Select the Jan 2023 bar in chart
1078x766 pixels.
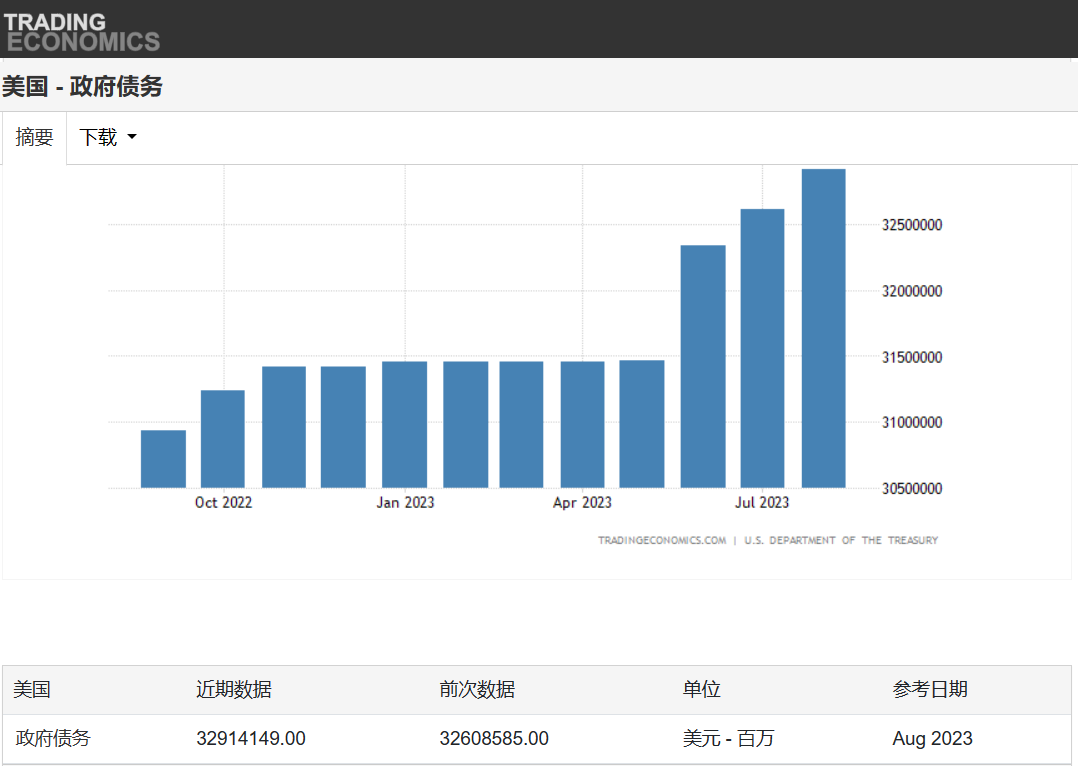pyautogui.click(x=404, y=424)
